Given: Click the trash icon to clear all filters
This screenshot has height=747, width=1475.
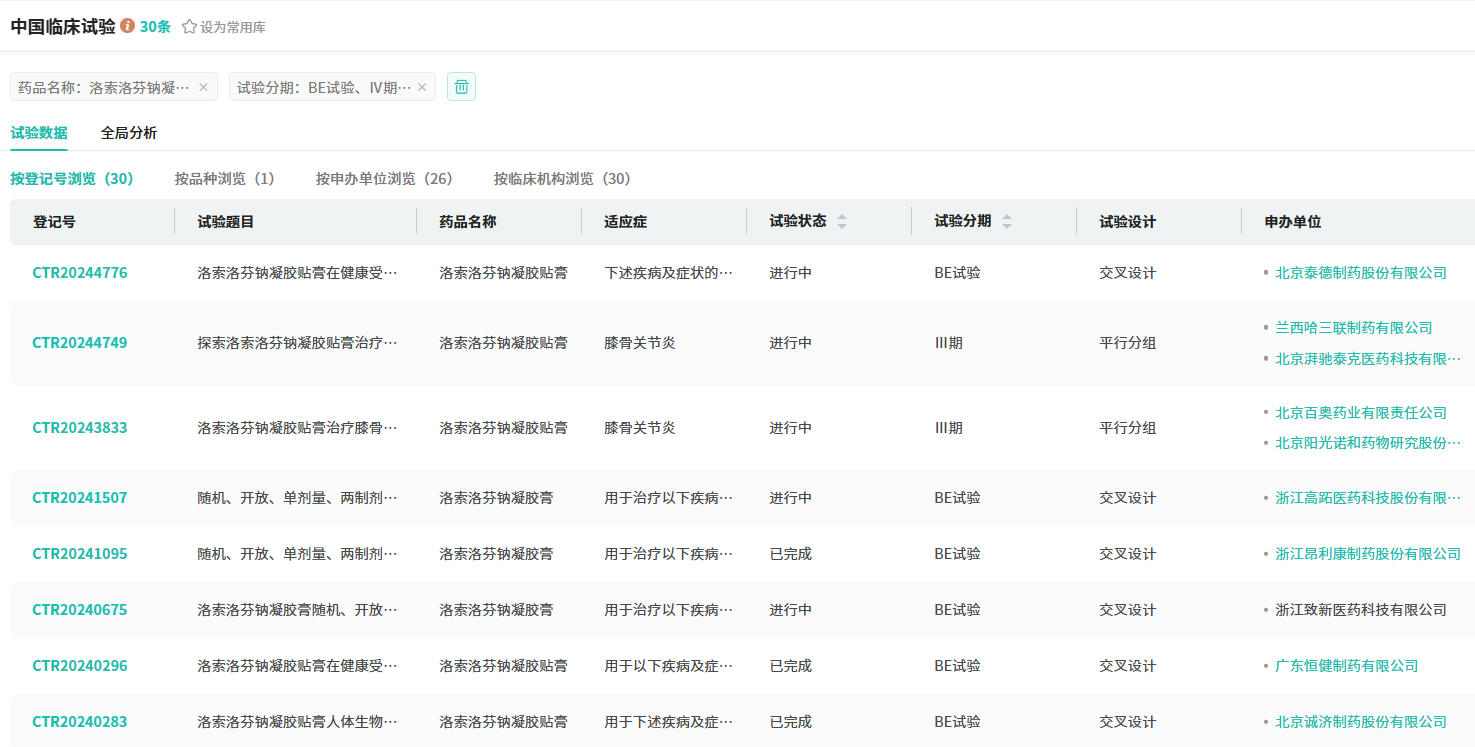Looking at the screenshot, I should 461,87.
